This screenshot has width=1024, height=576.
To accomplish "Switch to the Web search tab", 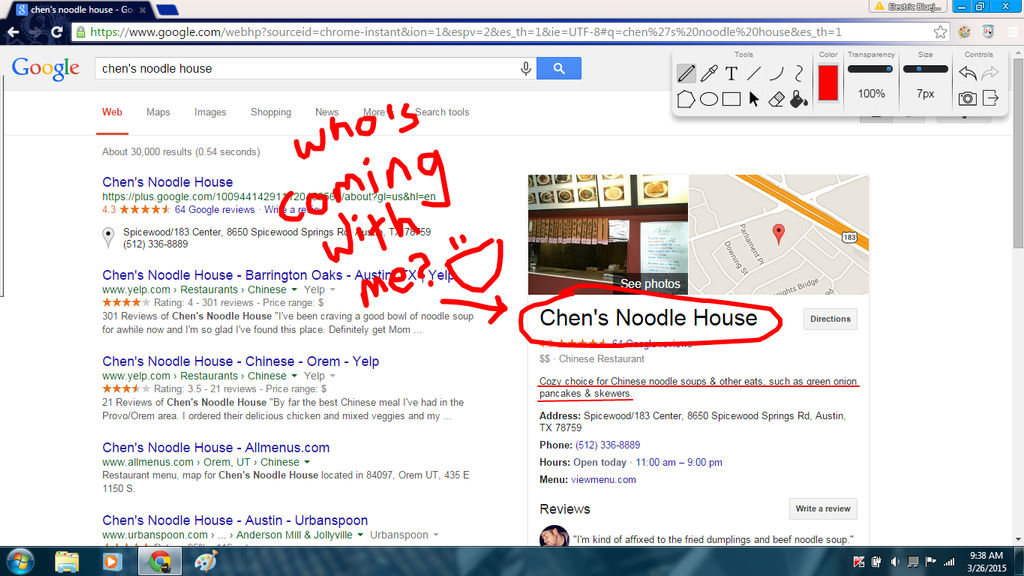I will [112, 112].
